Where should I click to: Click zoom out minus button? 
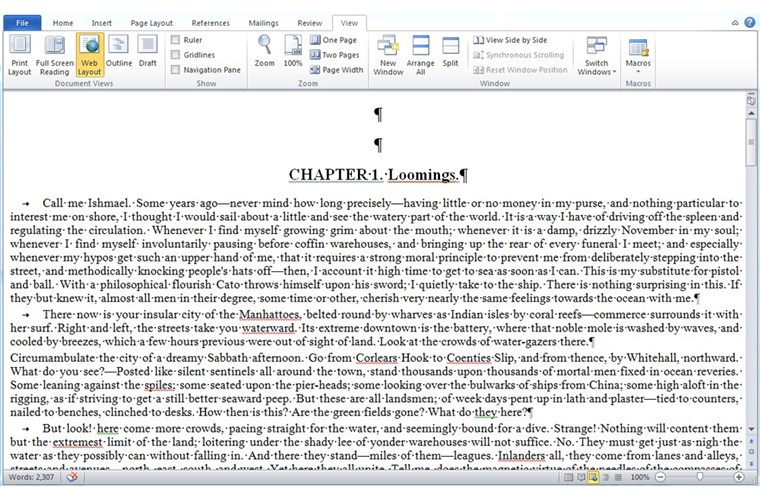point(660,477)
